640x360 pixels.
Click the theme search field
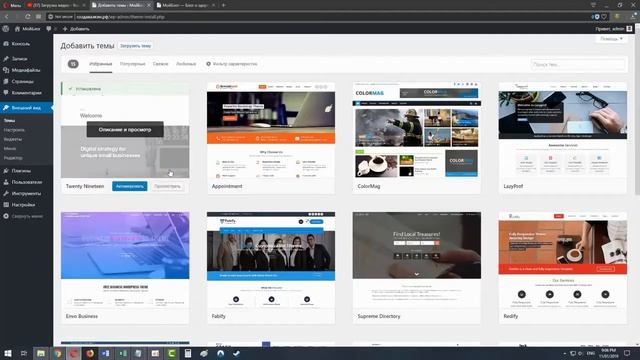(578, 64)
